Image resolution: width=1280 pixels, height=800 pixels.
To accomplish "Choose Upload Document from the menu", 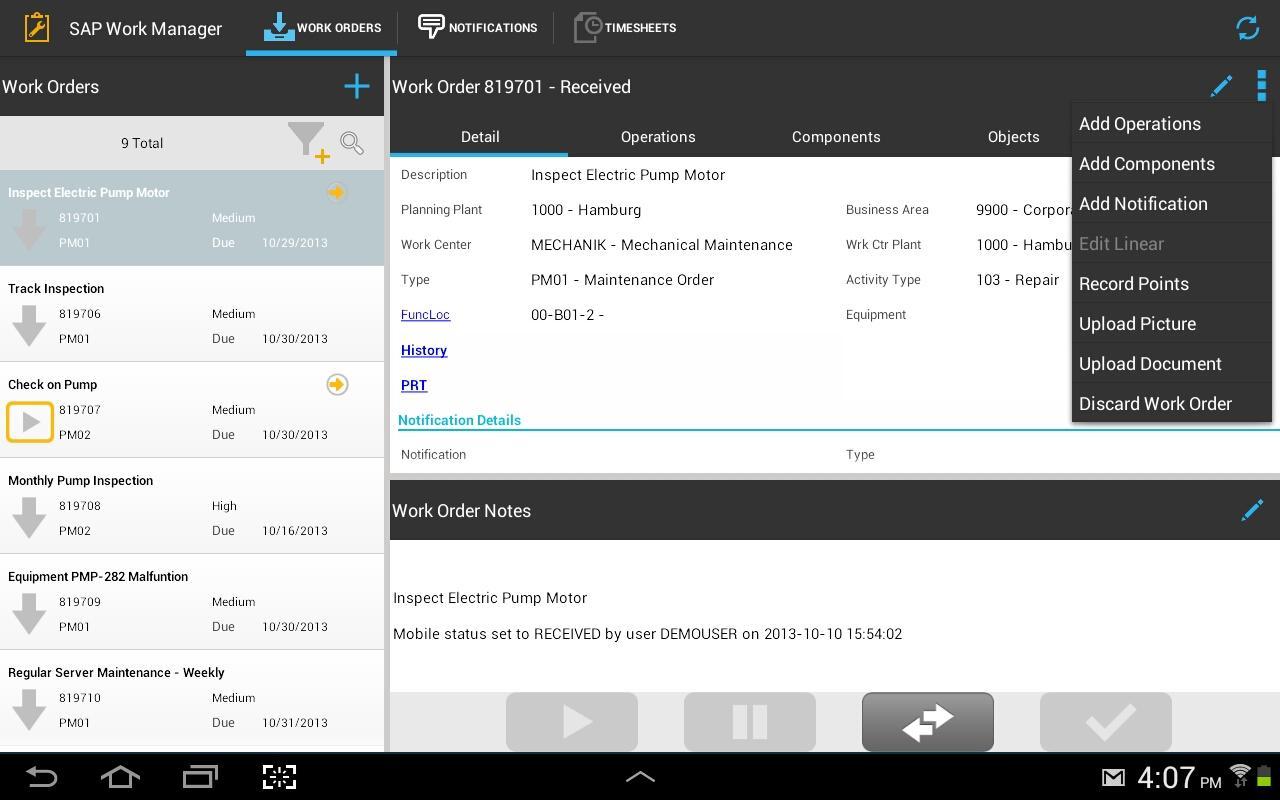I will tap(1171, 364).
